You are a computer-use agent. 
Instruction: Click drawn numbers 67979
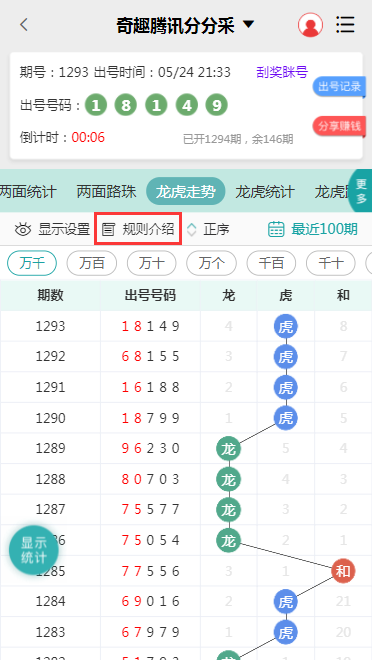(151, 633)
